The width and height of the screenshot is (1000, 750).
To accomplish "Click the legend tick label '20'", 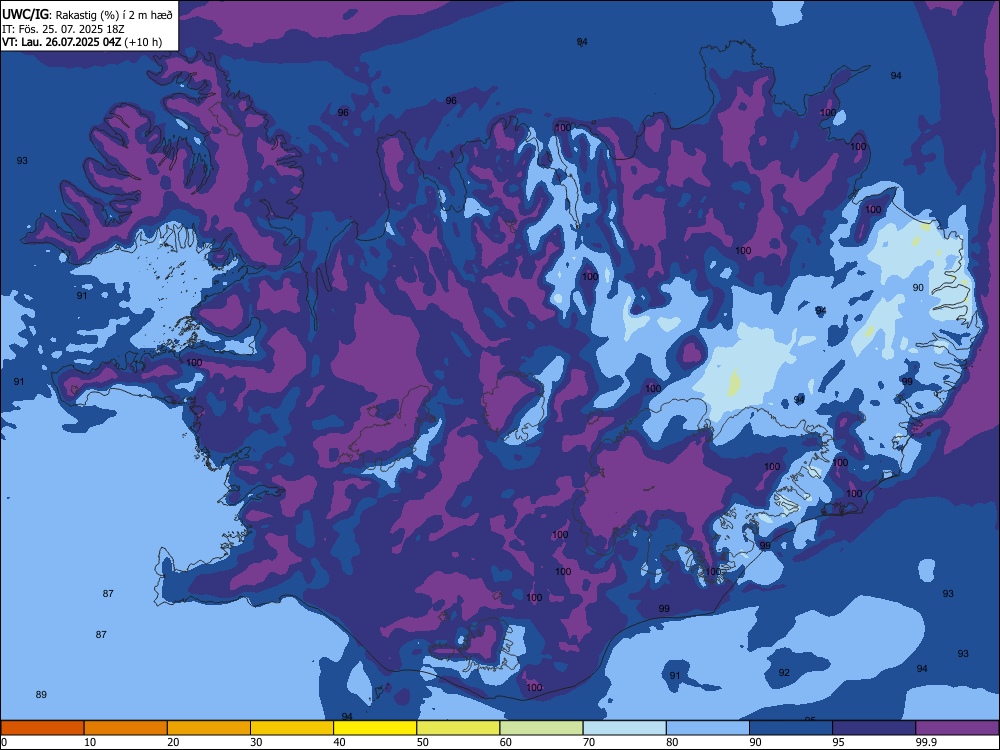I will pos(173,742).
